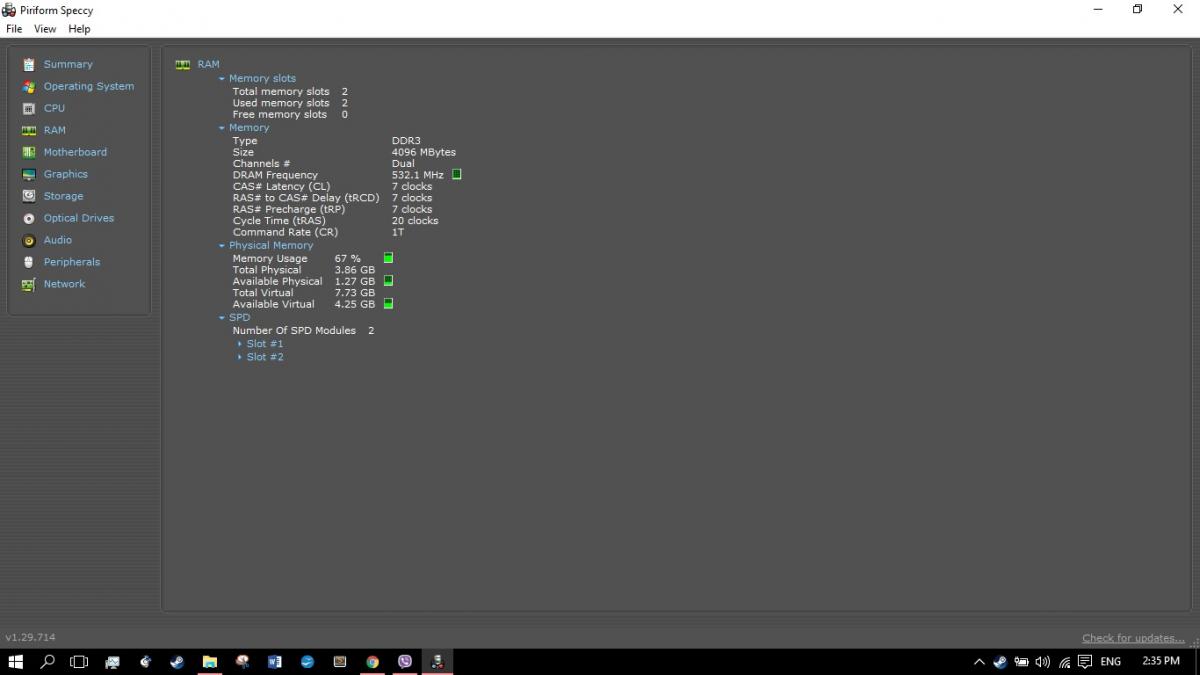The width and height of the screenshot is (1200, 675).
Task: Click the '7.73 GB' total virtual value
Action: pyautogui.click(x=354, y=293)
